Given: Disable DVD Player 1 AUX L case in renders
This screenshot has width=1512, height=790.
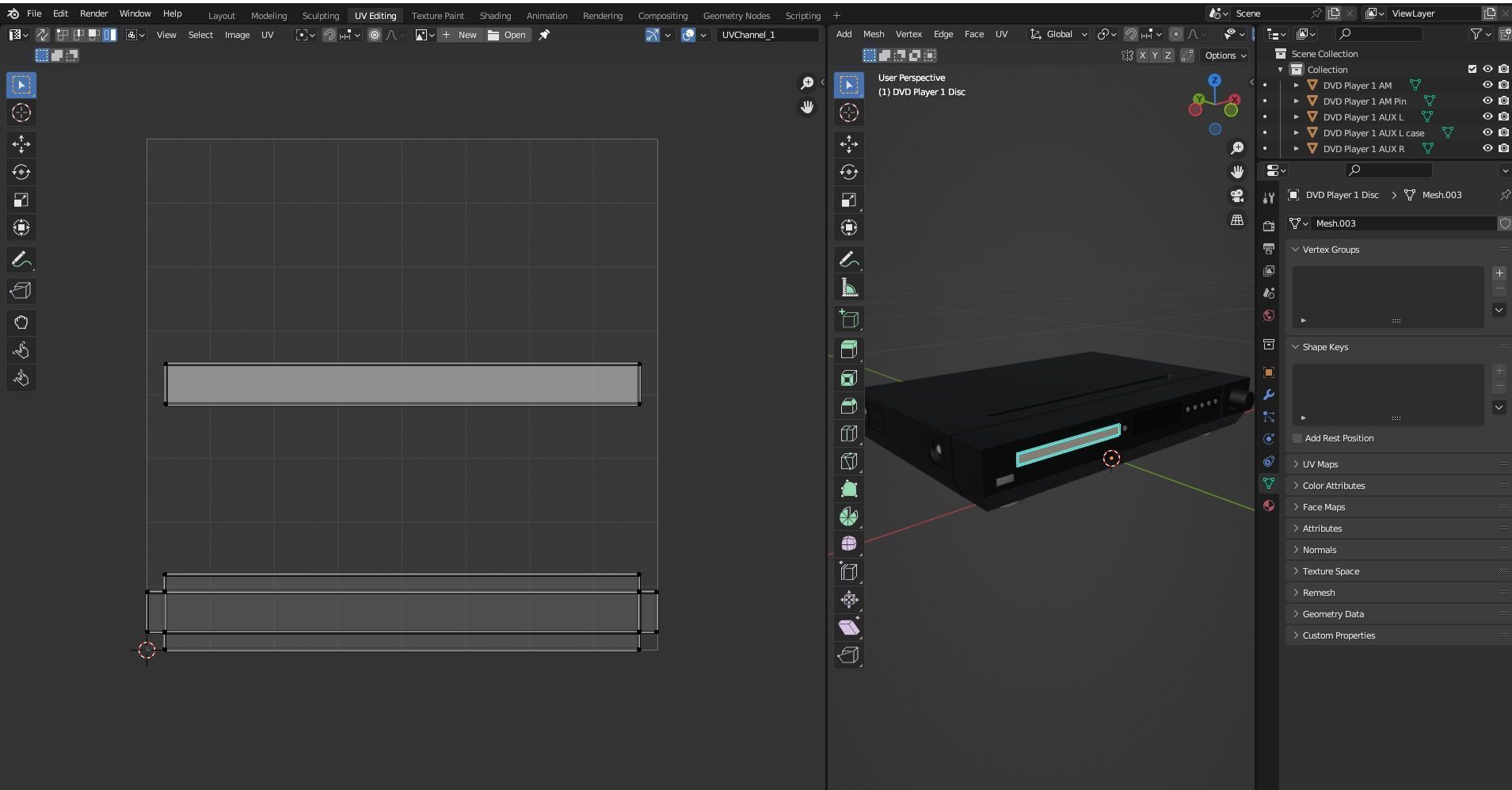Looking at the screenshot, I should click(x=1503, y=133).
